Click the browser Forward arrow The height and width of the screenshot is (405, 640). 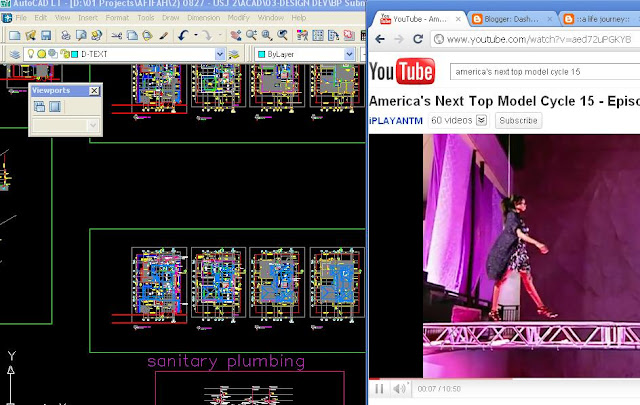pyautogui.click(x=399, y=39)
